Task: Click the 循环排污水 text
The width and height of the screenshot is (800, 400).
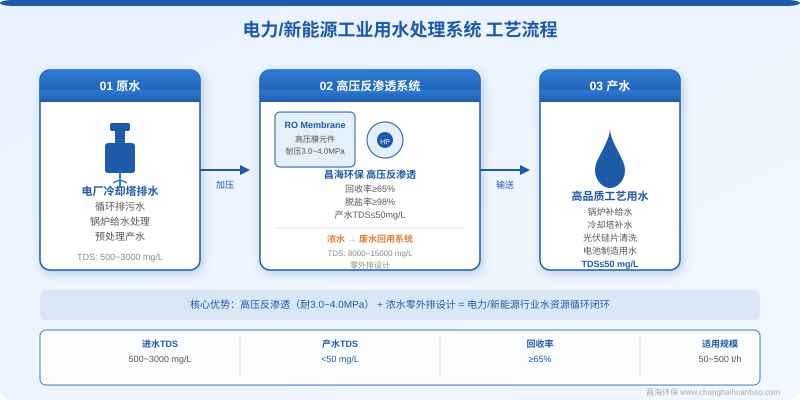Action: [x=120, y=207]
